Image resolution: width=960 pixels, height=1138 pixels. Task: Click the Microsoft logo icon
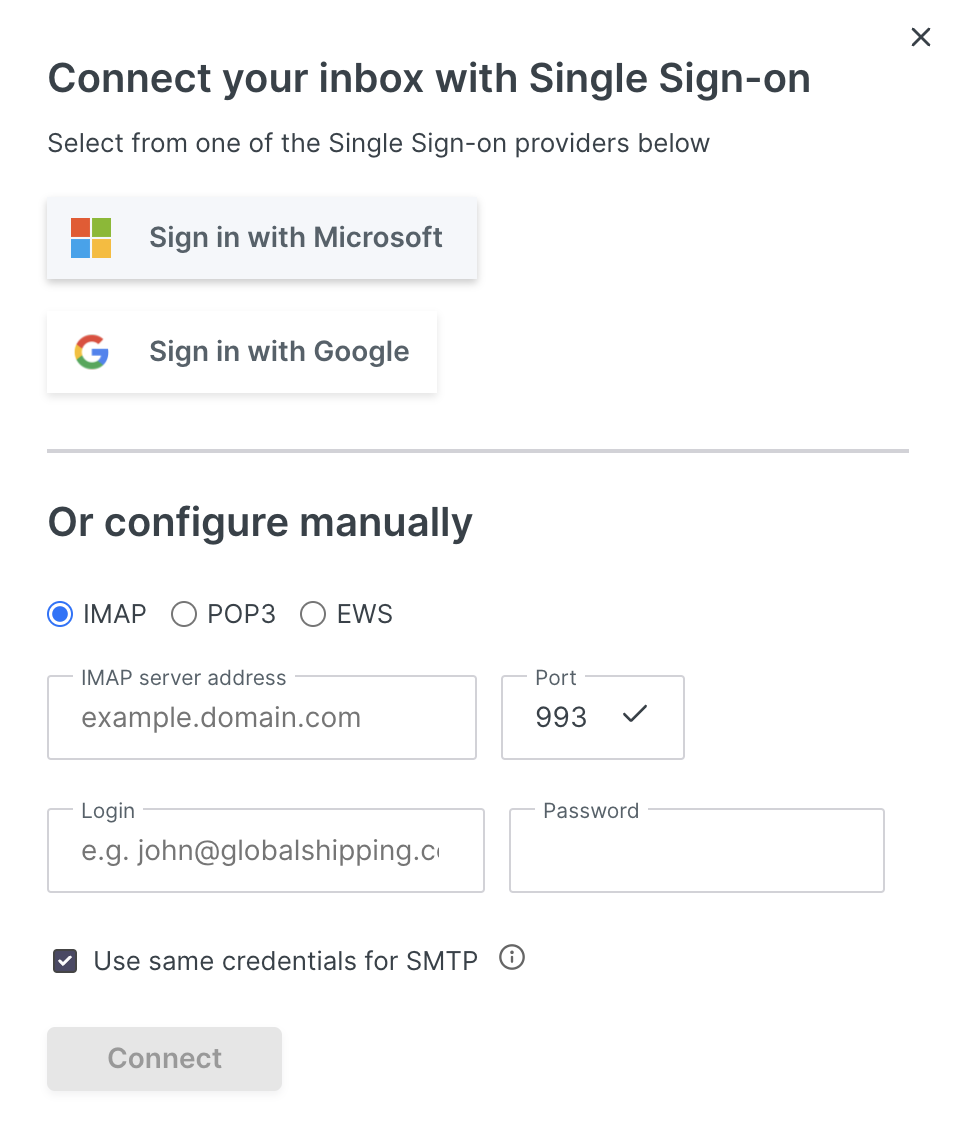click(91, 238)
